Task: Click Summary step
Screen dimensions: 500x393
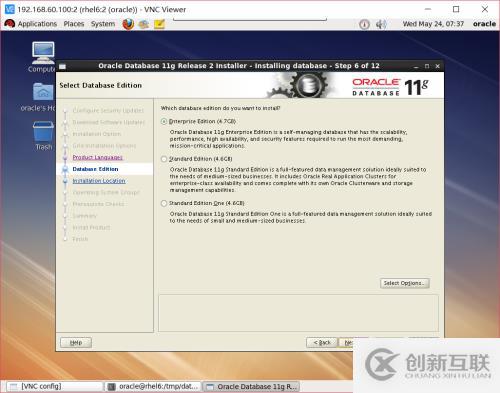Action: (84, 216)
